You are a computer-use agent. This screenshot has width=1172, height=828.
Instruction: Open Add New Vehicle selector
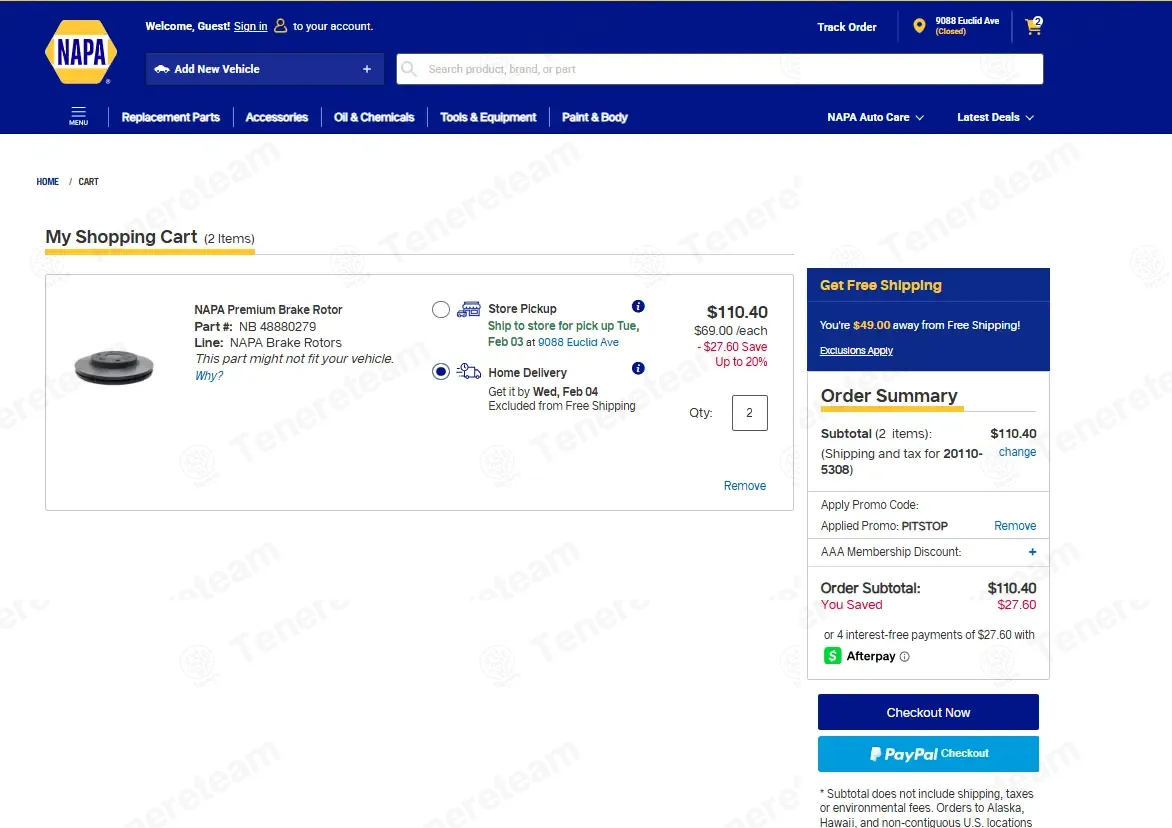pos(265,69)
